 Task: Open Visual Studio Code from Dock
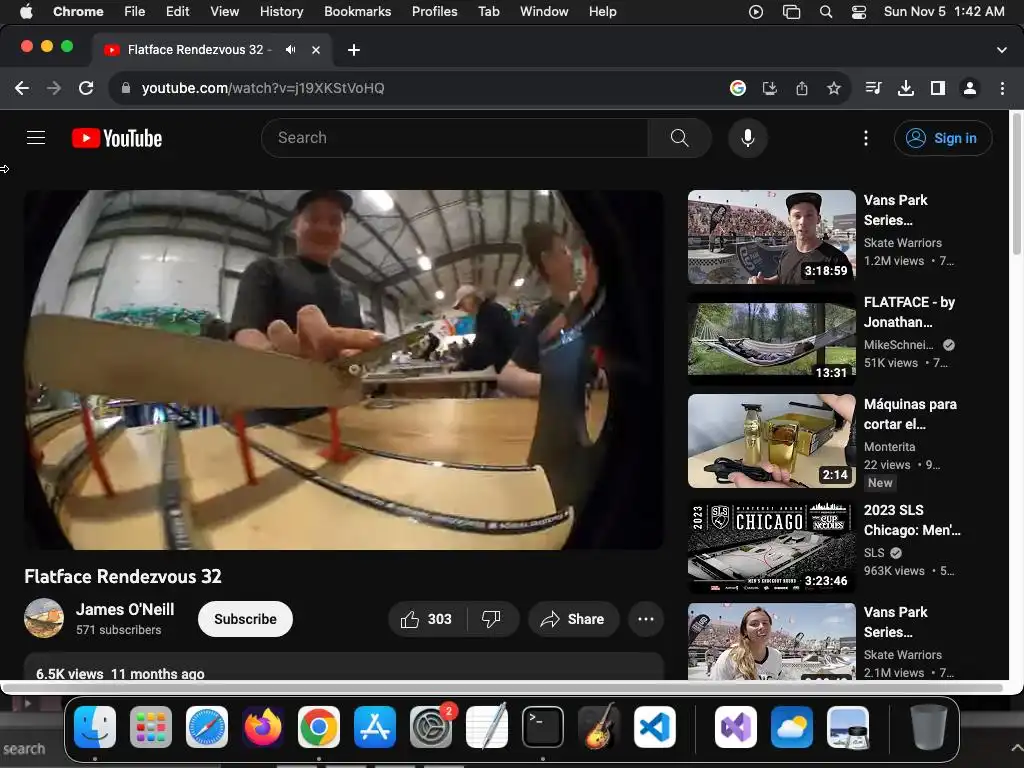coord(654,727)
